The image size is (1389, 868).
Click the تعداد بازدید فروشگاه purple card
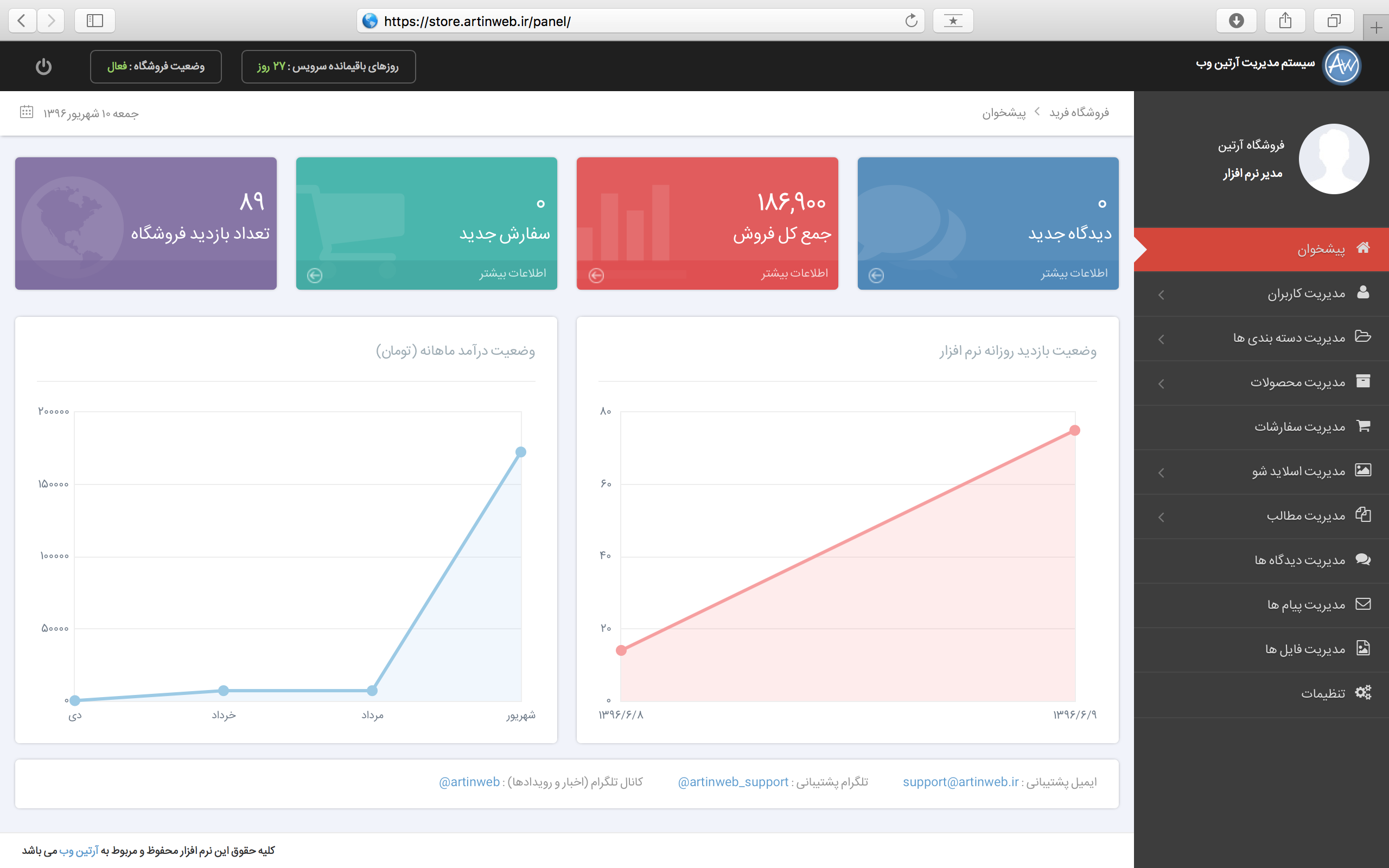click(146, 224)
